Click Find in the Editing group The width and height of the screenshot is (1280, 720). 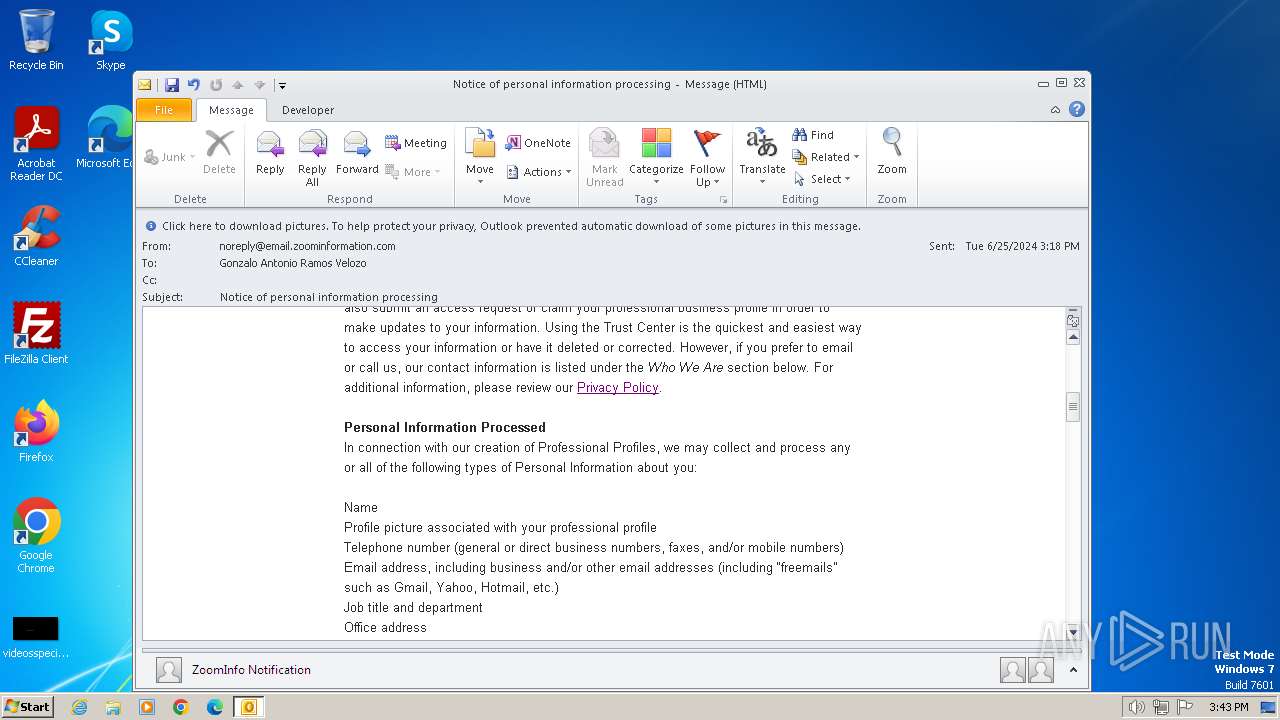[x=813, y=135]
